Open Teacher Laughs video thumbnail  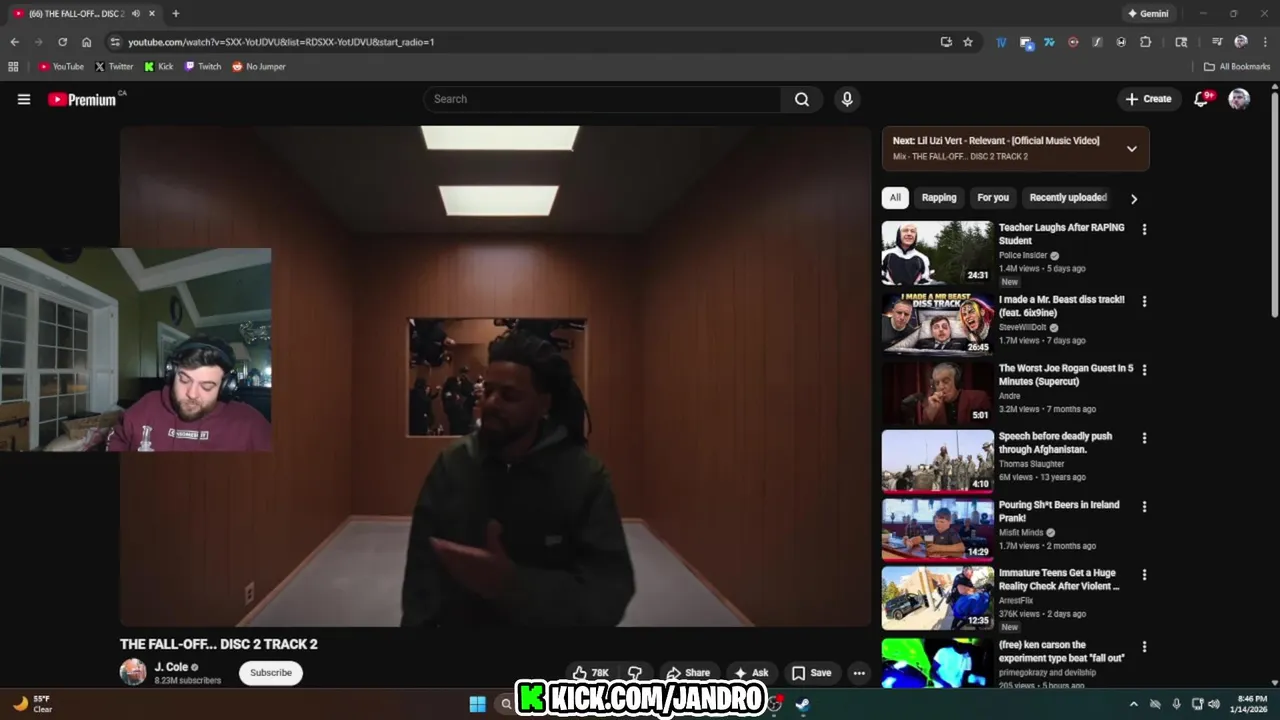pyautogui.click(x=937, y=253)
